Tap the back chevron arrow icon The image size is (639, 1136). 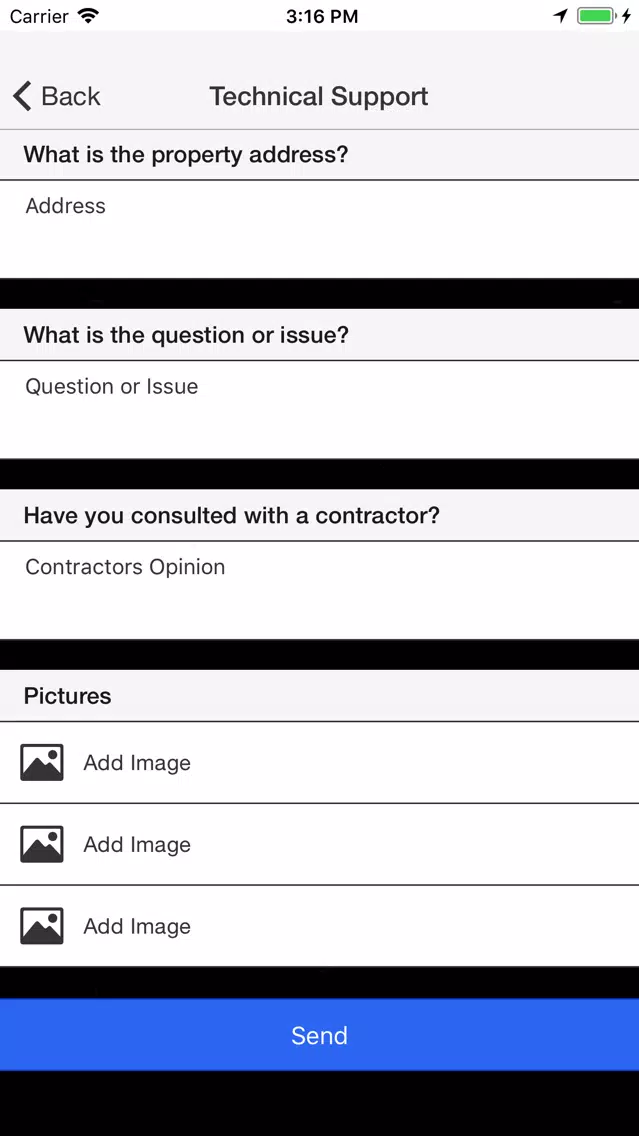[x=22, y=96]
